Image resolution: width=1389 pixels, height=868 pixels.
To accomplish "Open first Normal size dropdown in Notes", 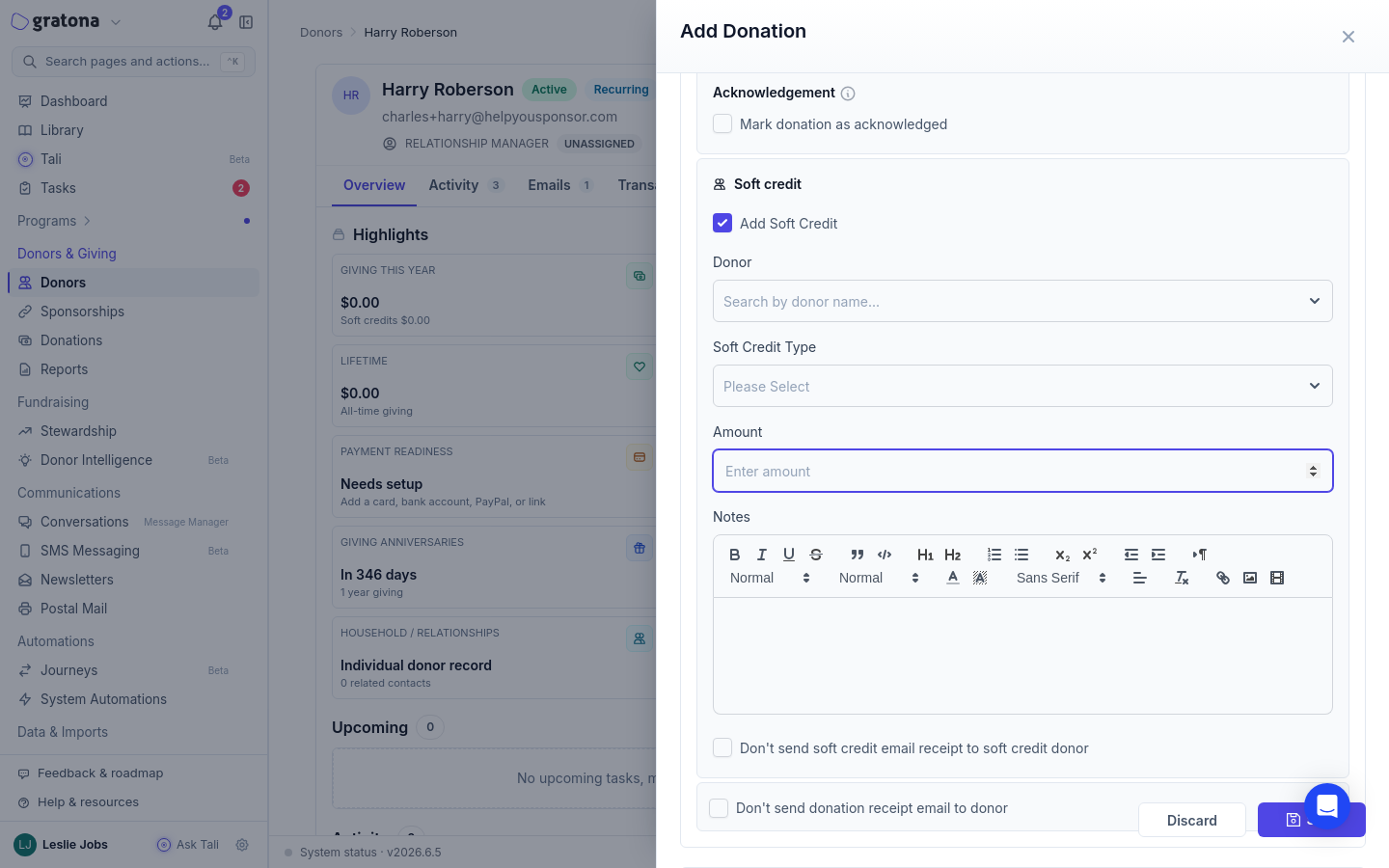I will (770, 578).
